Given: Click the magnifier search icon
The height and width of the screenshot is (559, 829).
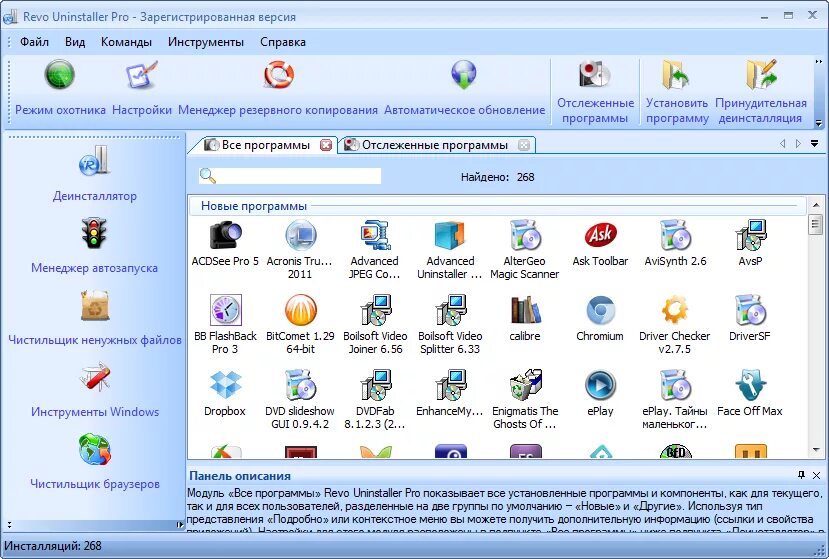Looking at the screenshot, I should 208,176.
